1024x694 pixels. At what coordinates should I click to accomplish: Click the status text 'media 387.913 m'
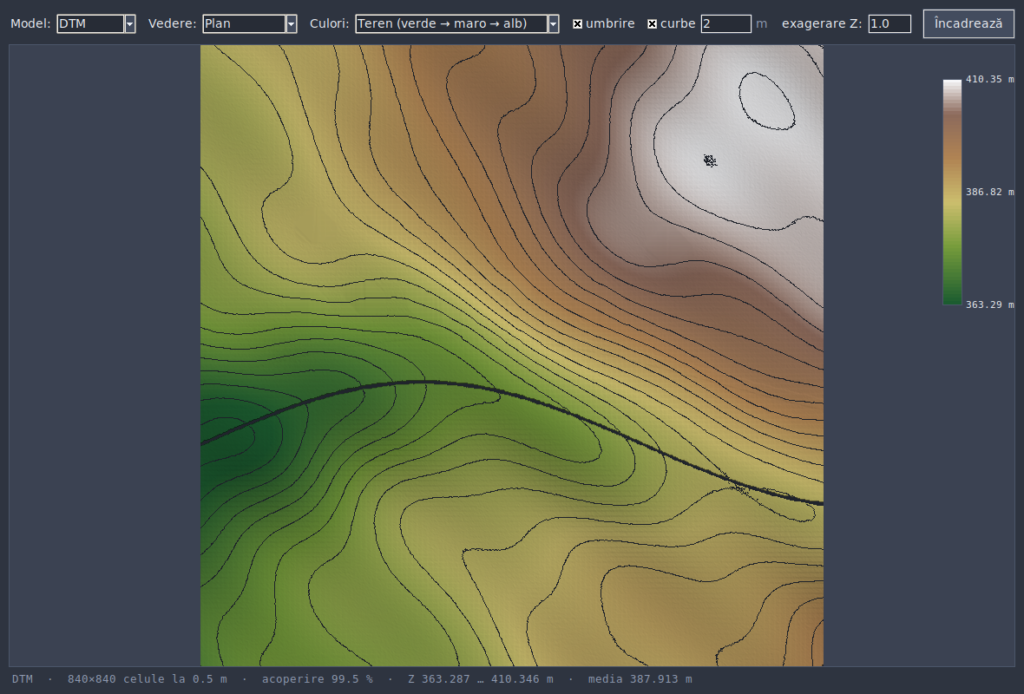click(640, 679)
